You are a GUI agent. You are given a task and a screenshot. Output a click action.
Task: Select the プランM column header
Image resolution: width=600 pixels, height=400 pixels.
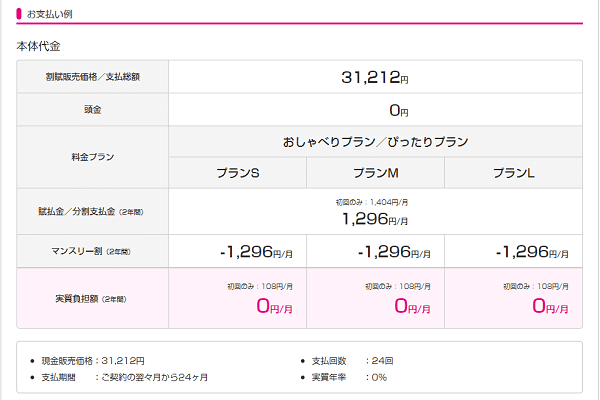tap(375, 173)
